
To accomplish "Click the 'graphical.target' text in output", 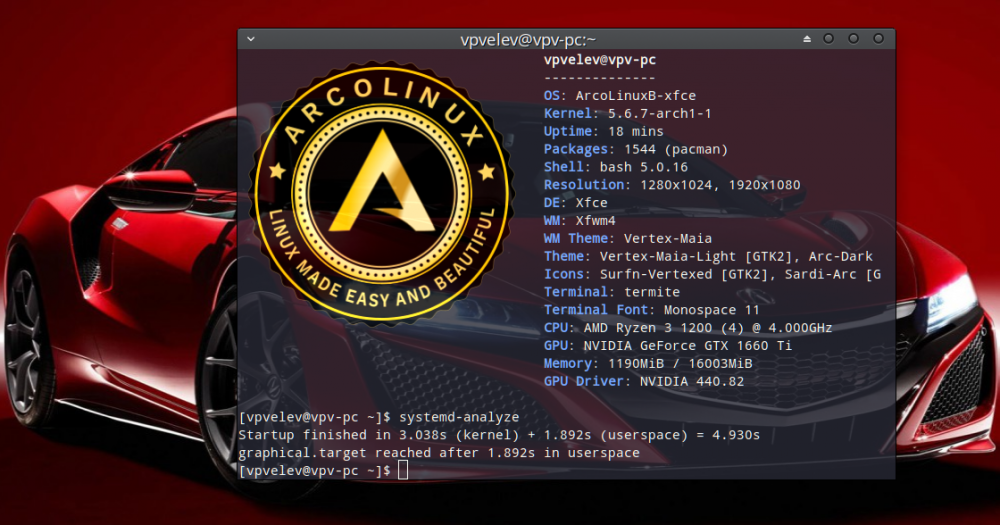I will coord(302,453).
